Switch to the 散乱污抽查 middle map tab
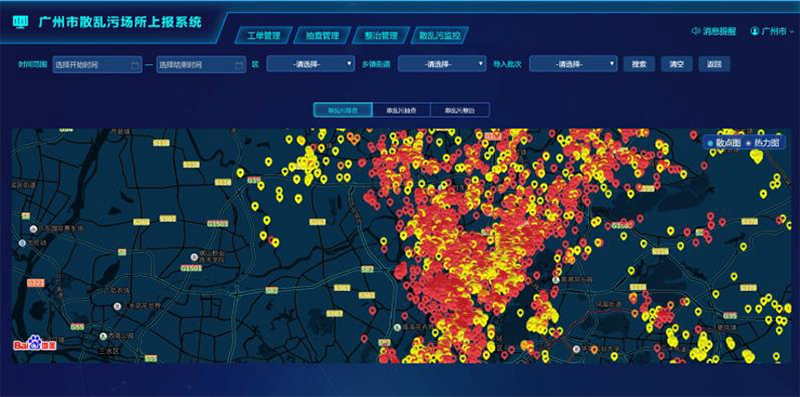 click(x=402, y=110)
